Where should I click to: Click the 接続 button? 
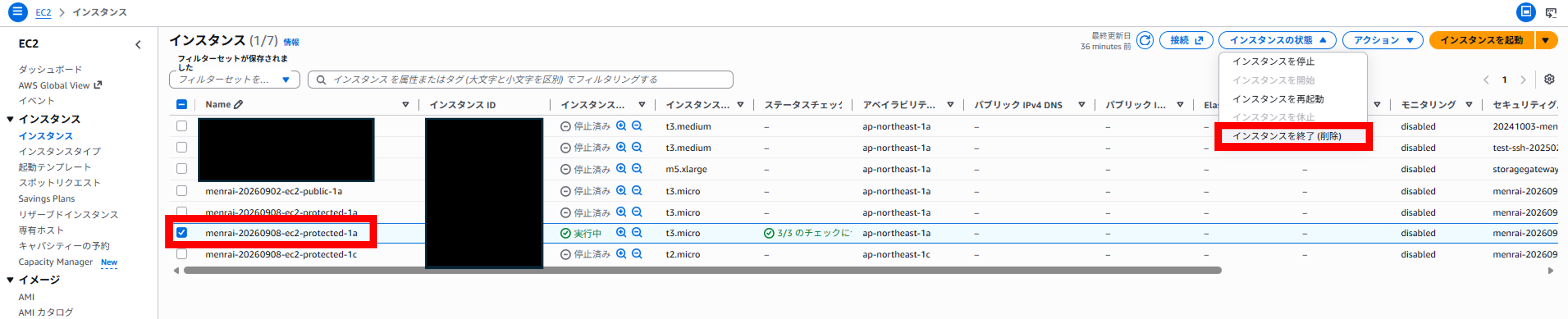[1186, 40]
